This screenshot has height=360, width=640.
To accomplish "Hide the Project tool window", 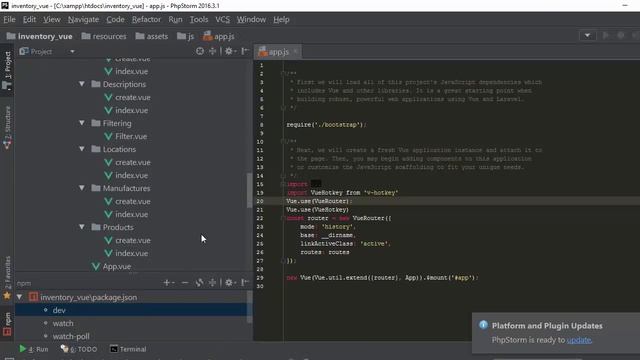I will tap(245, 51).
